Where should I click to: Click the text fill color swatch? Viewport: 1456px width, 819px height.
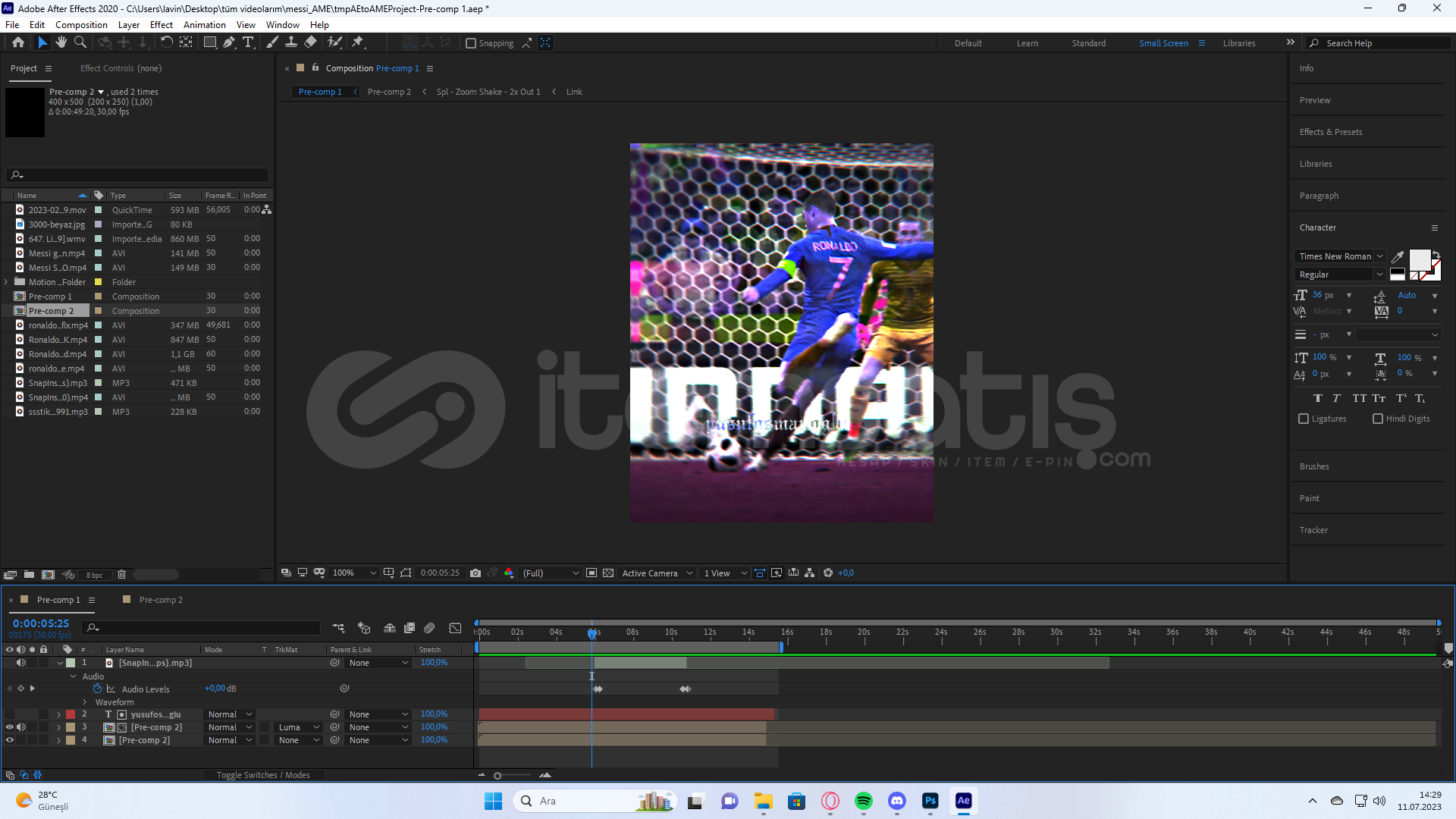[x=1420, y=260]
